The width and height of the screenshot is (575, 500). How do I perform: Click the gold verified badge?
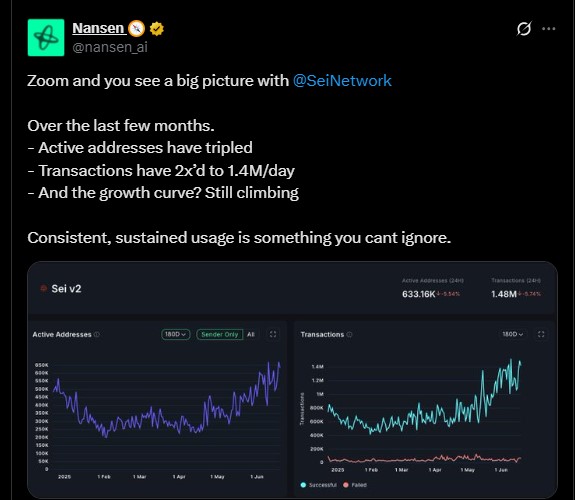(157, 29)
